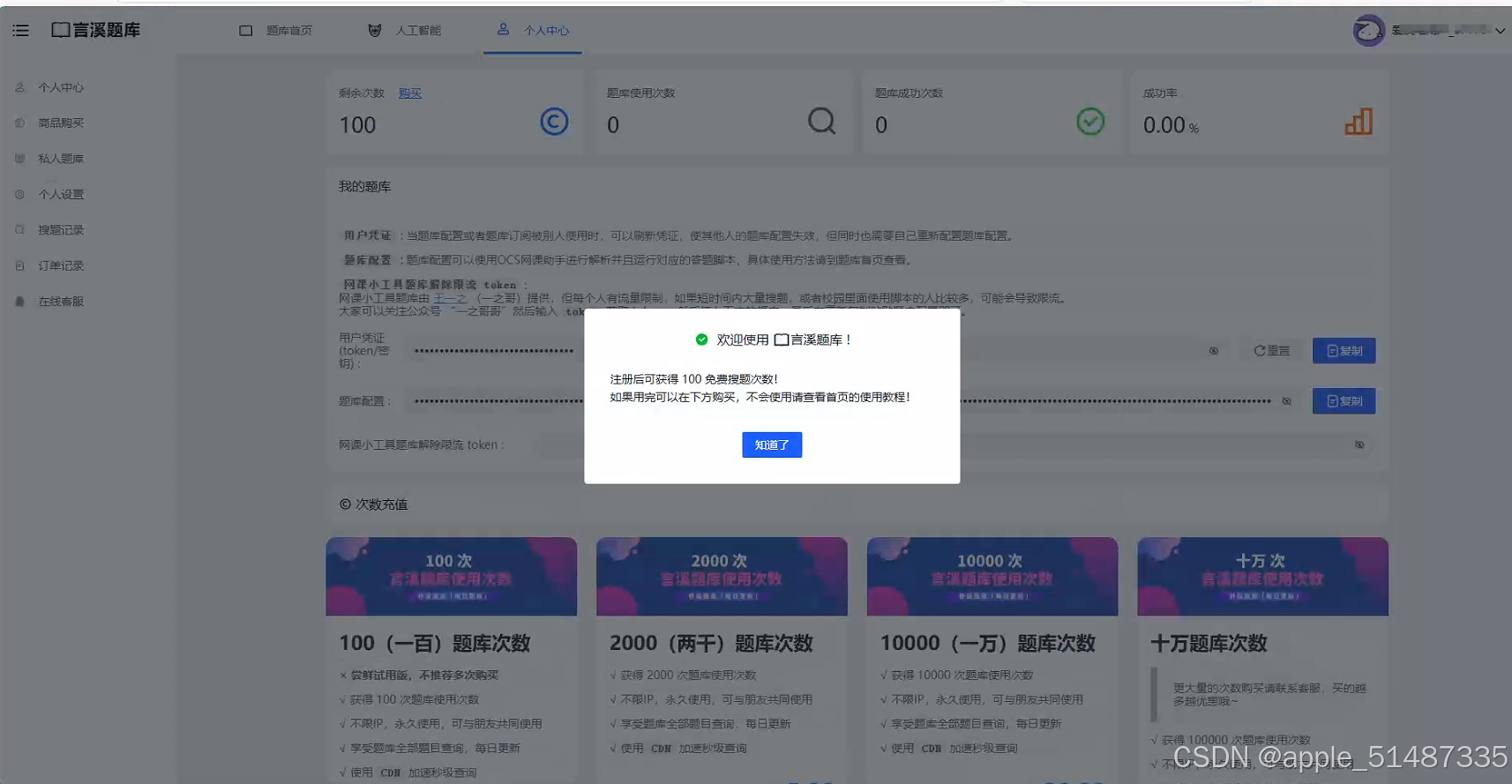Copy the 用户凭证 token with 复制
Image resolution: width=1512 pixels, height=784 pixels.
tap(1344, 351)
